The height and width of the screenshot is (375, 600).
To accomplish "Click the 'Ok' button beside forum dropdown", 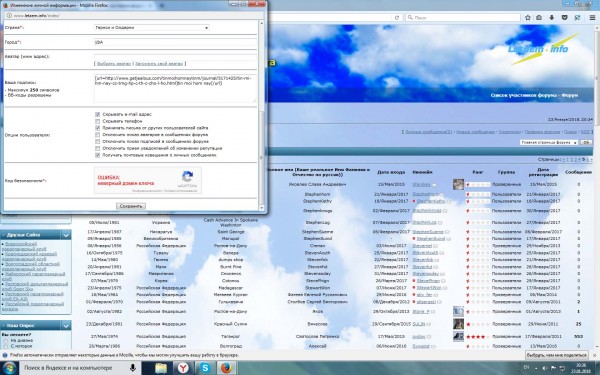I will tap(586, 142).
